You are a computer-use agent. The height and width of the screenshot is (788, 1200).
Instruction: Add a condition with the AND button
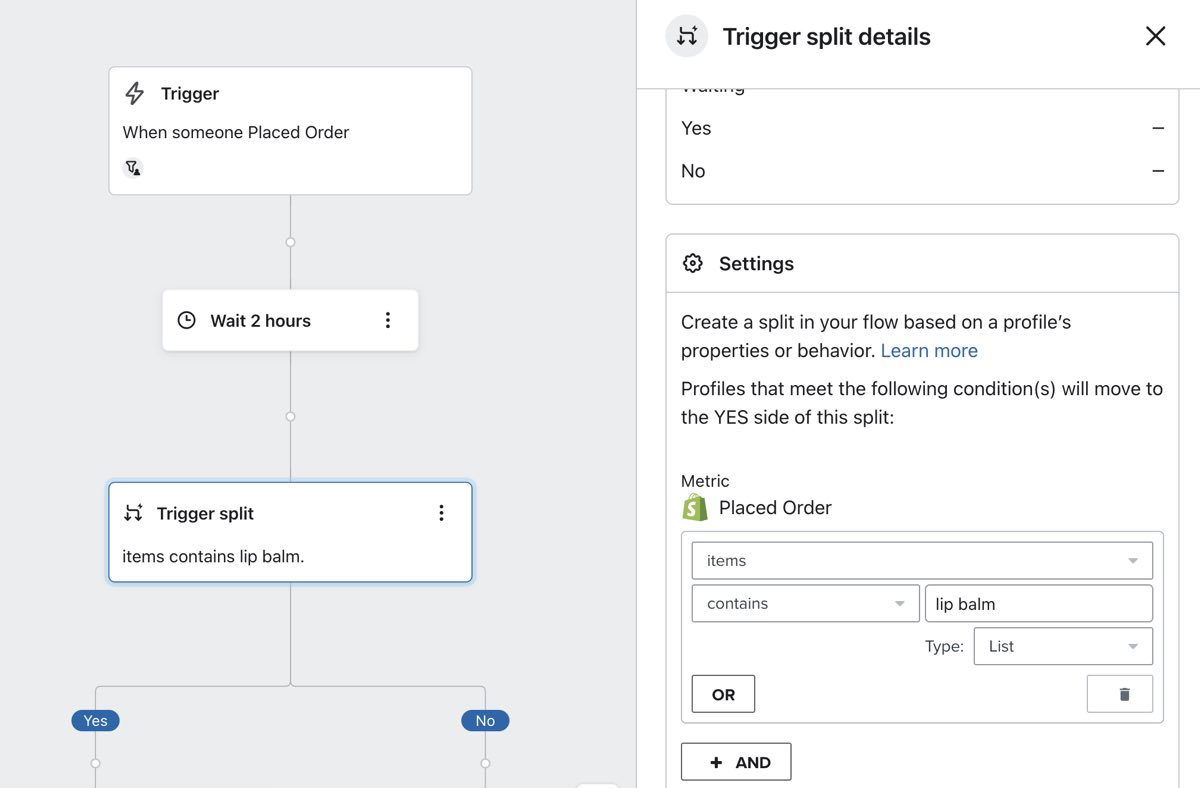[736, 761]
